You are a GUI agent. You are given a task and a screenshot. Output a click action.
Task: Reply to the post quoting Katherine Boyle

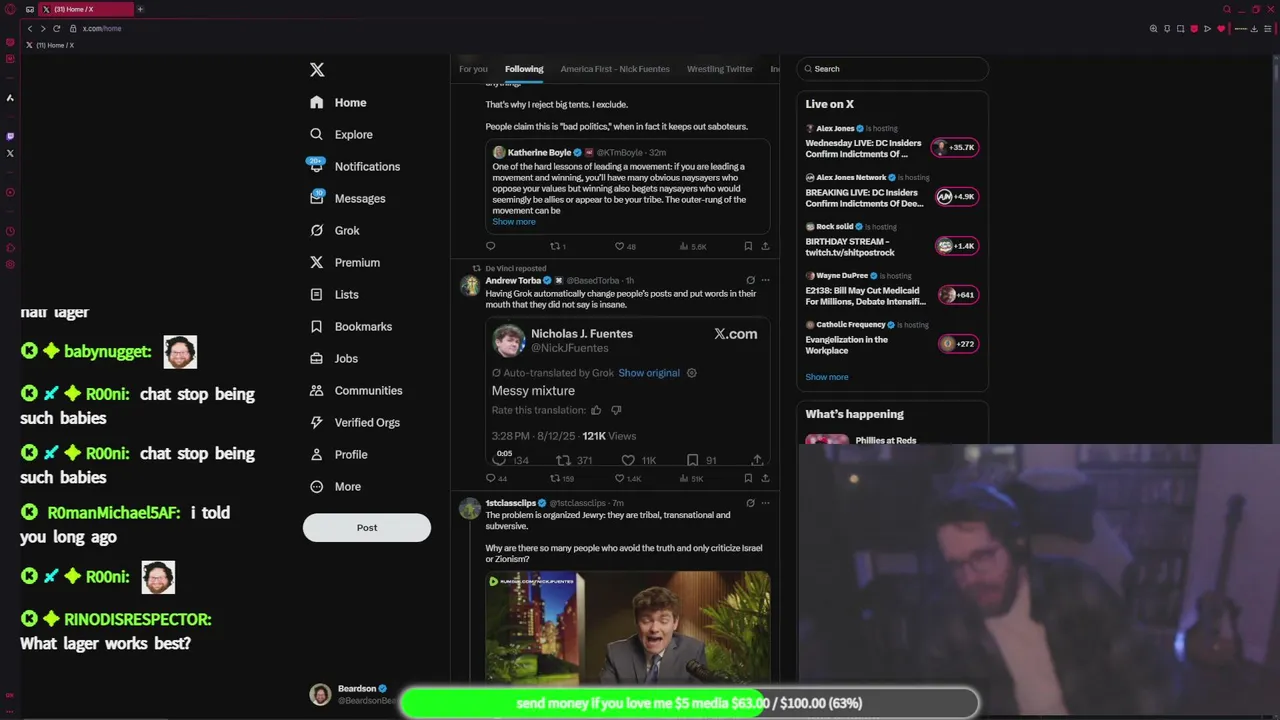[490, 246]
